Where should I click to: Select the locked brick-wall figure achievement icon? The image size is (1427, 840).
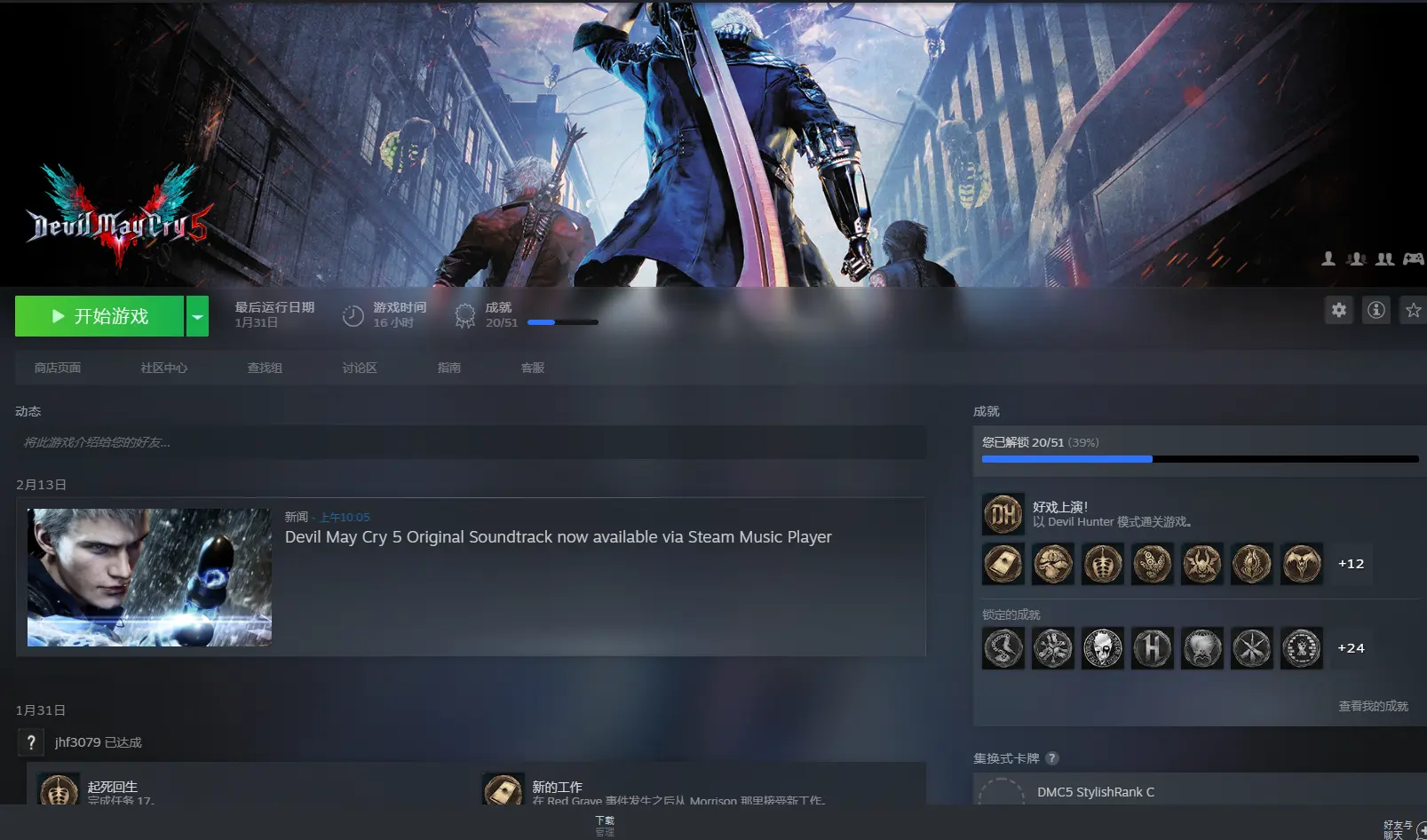pyautogui.click(x=1302, y=648)
